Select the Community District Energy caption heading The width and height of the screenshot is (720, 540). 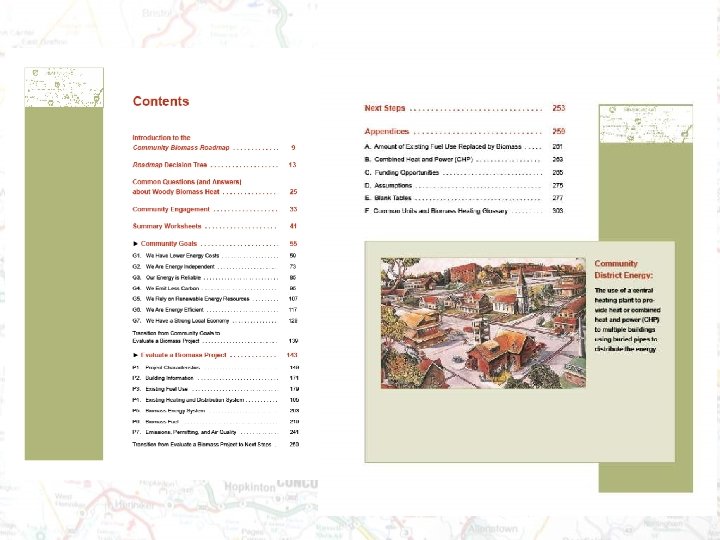[x=623, y=270]
